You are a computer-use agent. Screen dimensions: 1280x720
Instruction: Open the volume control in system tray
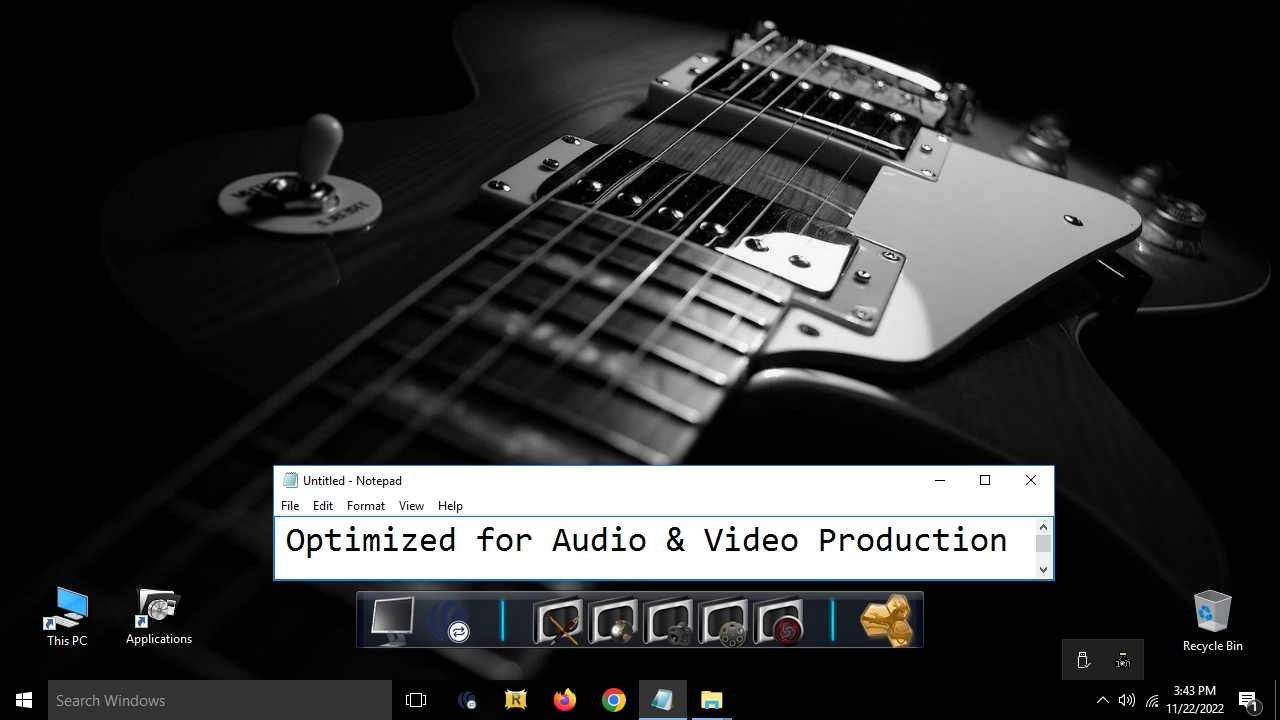coord(1127,700)
